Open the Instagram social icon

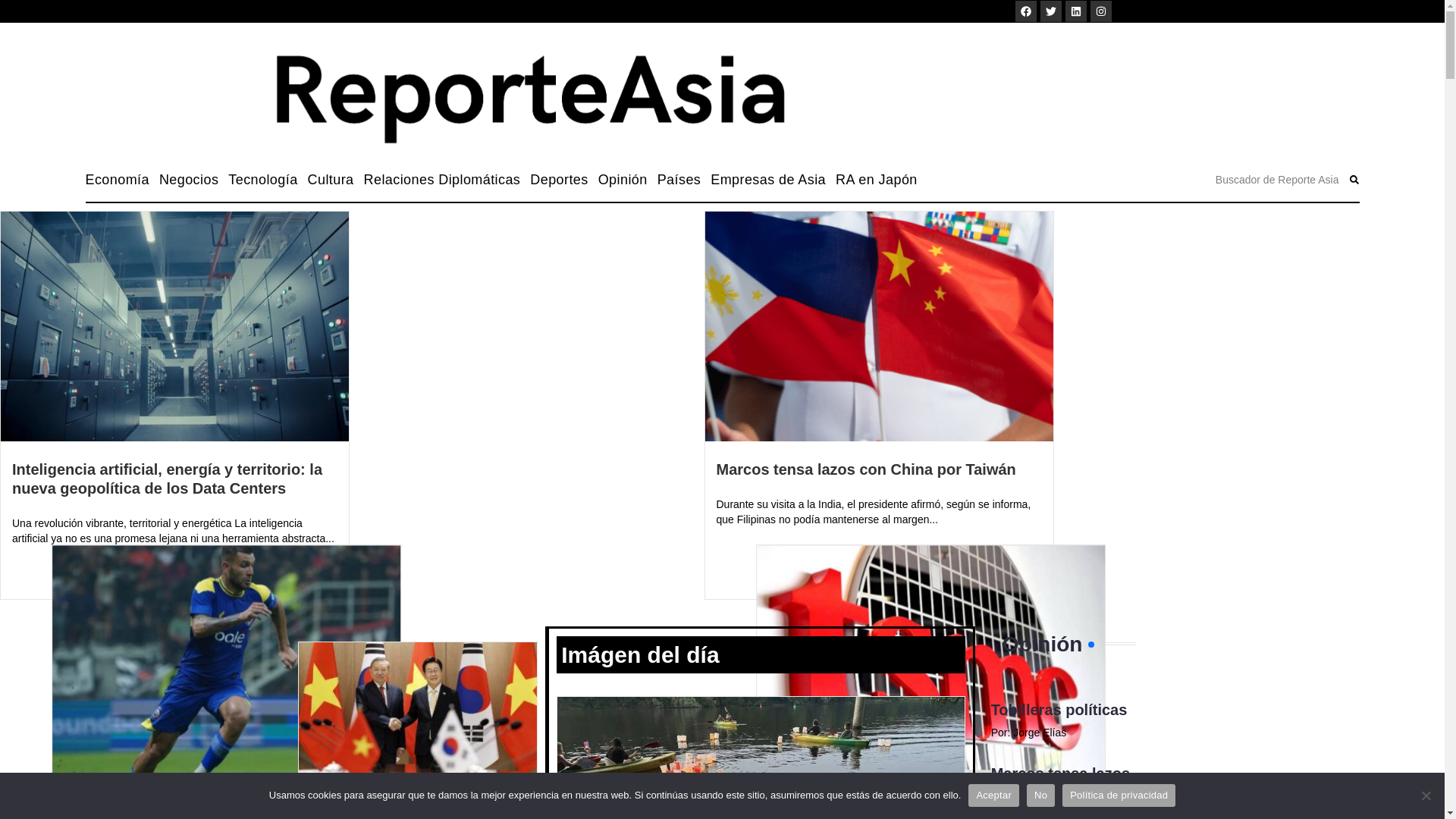tap(1100, 11)
